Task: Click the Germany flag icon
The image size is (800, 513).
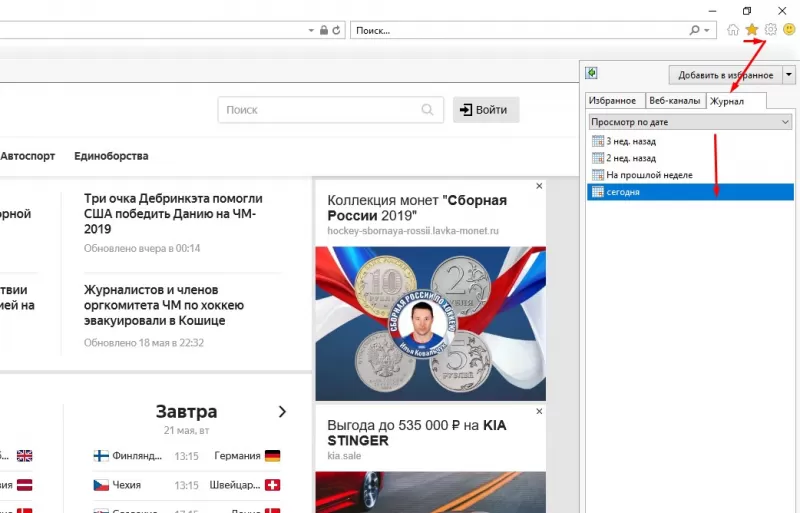Action: [x=272, y=456]
